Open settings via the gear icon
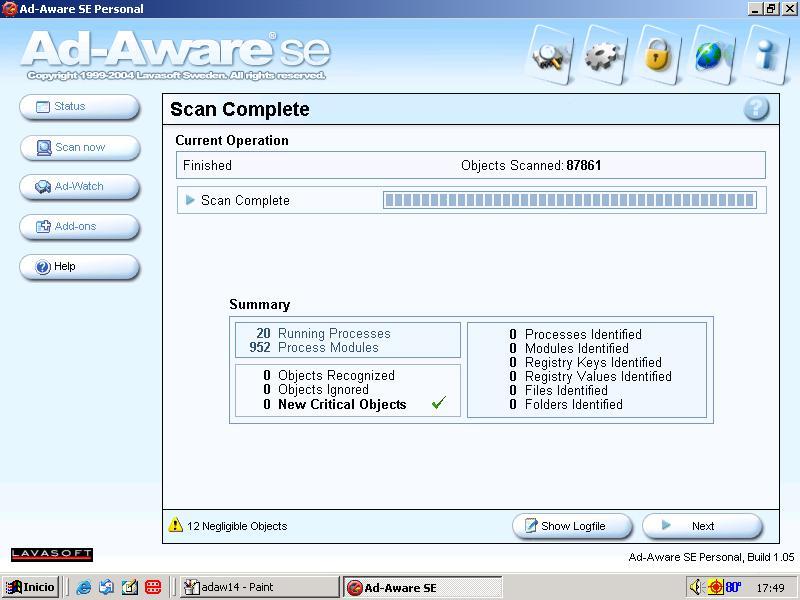 coord(604,55)
